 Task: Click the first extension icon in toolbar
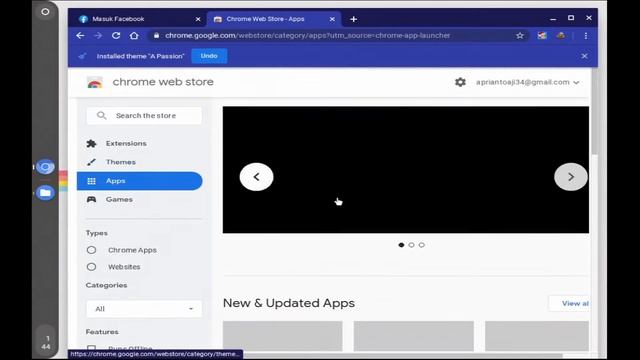(542, 36)
